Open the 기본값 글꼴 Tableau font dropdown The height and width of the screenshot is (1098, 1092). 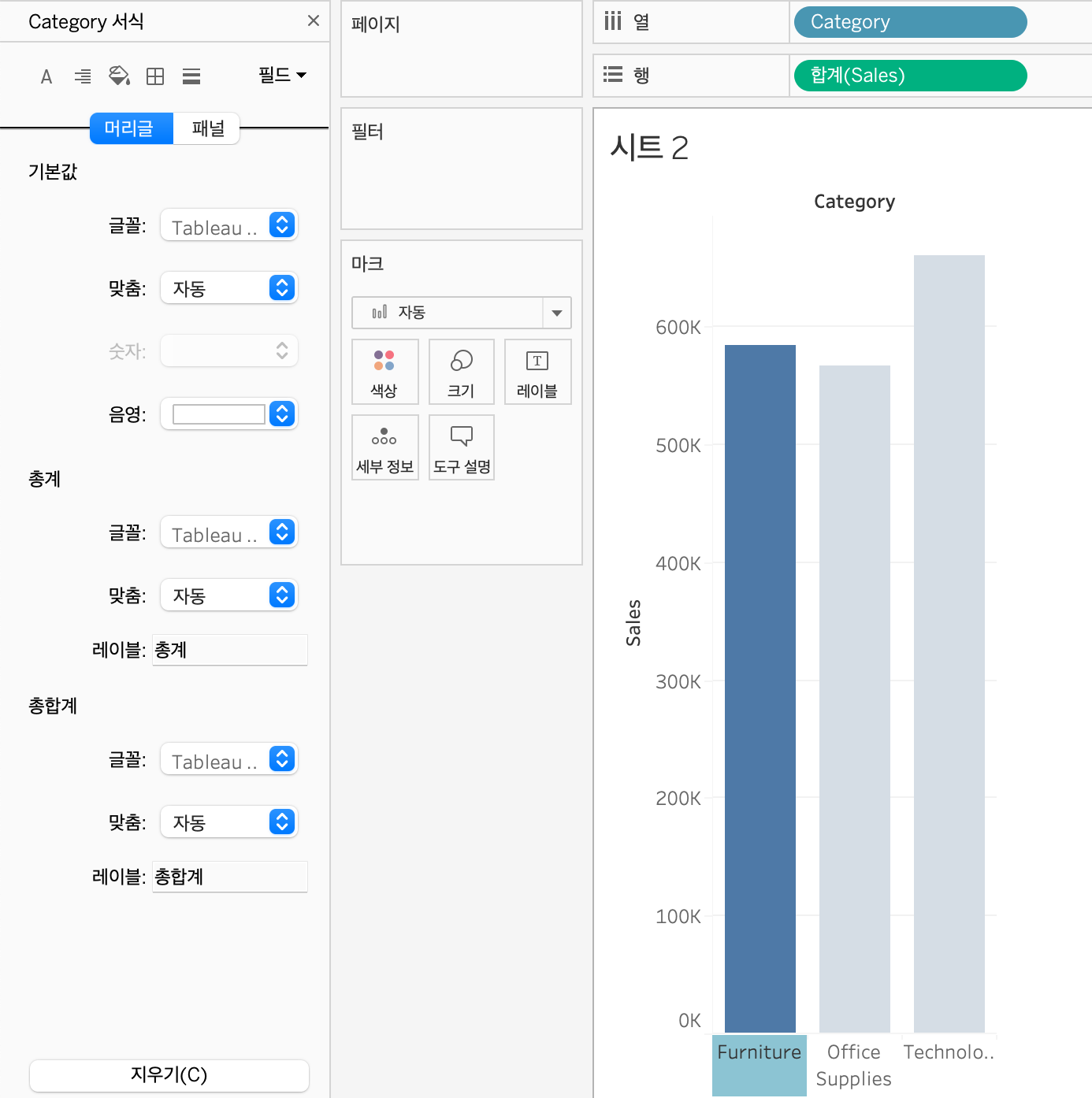(229, 225)
